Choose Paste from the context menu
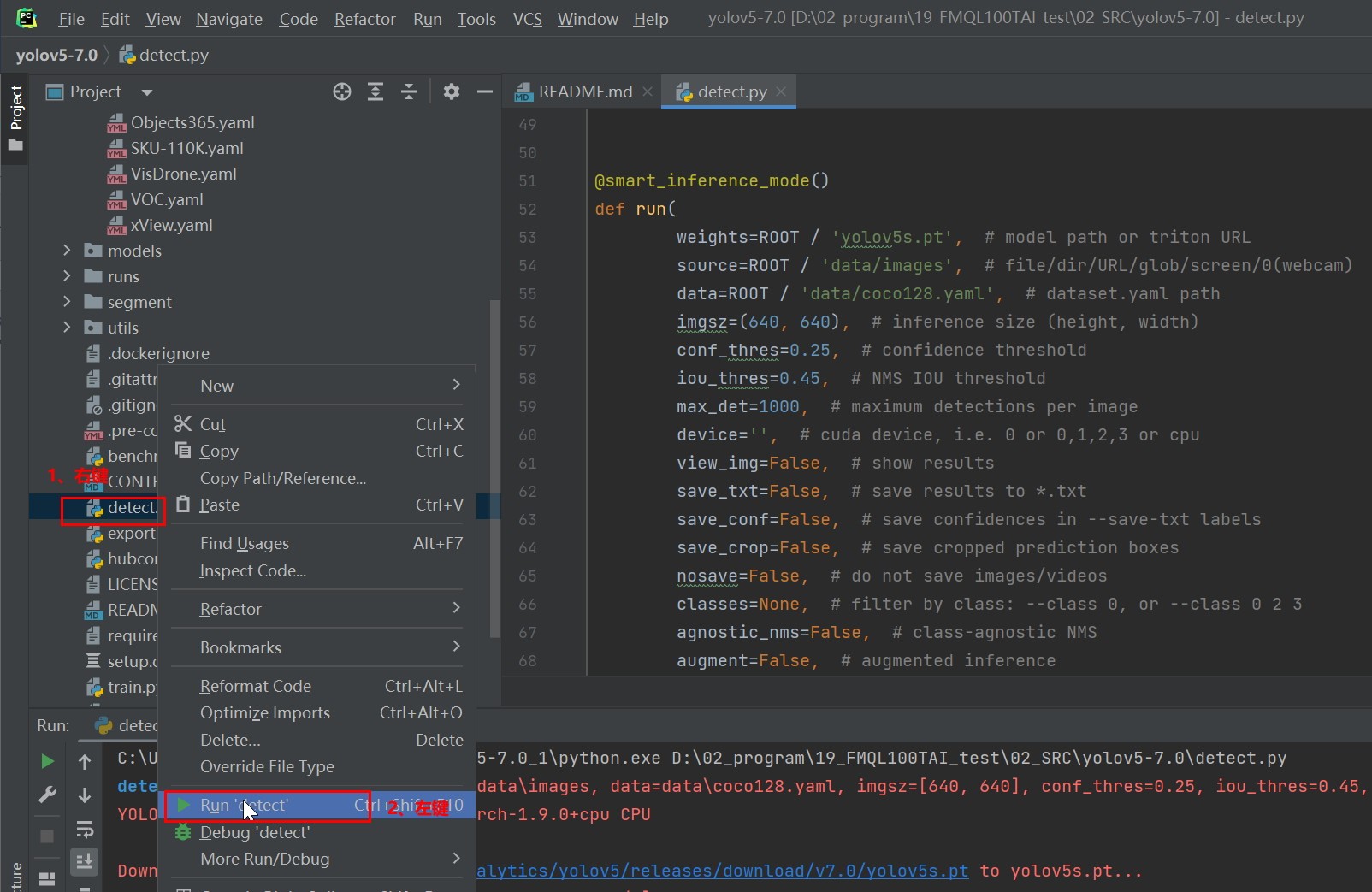1372x892 pixels. click(316, 505)
